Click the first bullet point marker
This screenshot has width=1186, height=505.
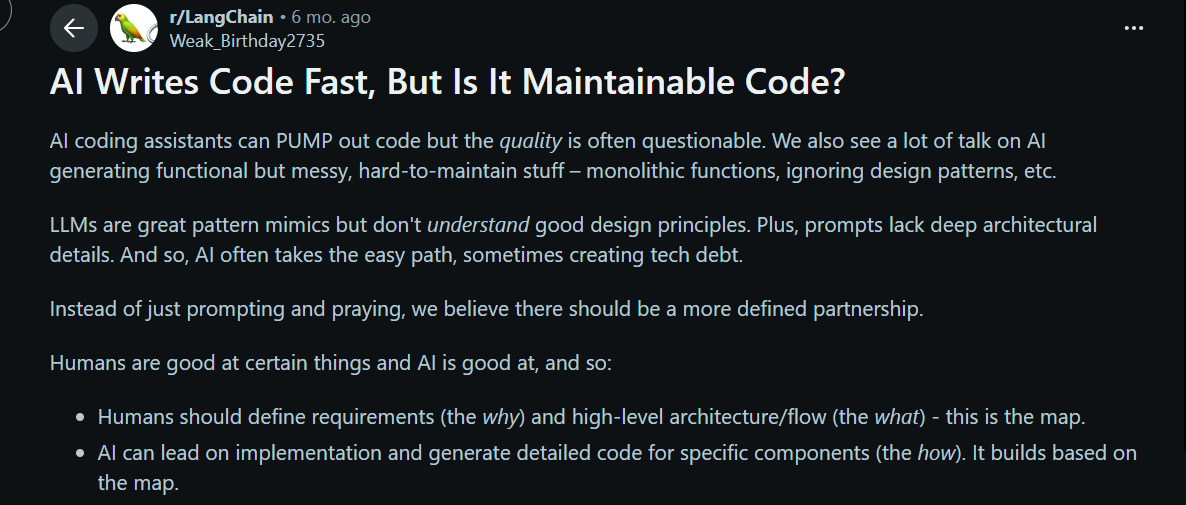[x=82, y=418]
